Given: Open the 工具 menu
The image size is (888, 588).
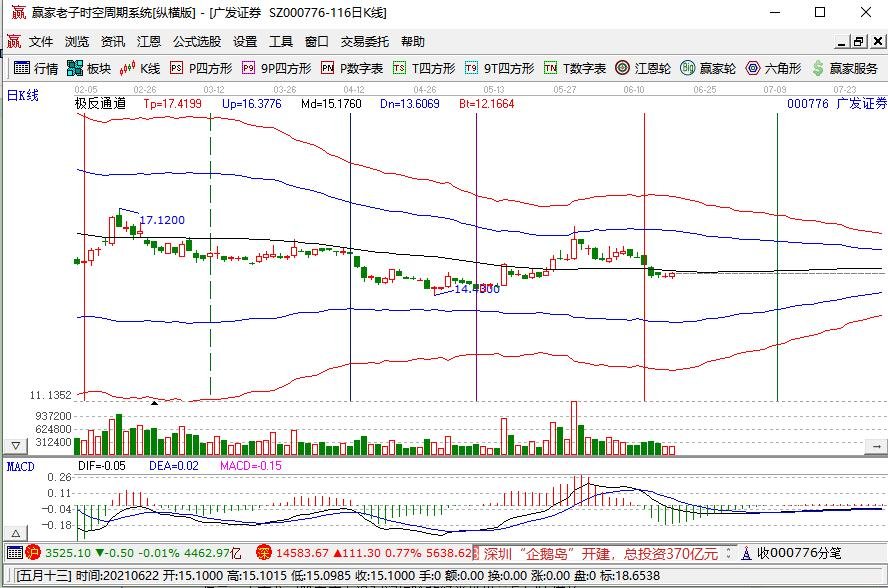Looking at the screenshot, I should [x=281, y=41].
